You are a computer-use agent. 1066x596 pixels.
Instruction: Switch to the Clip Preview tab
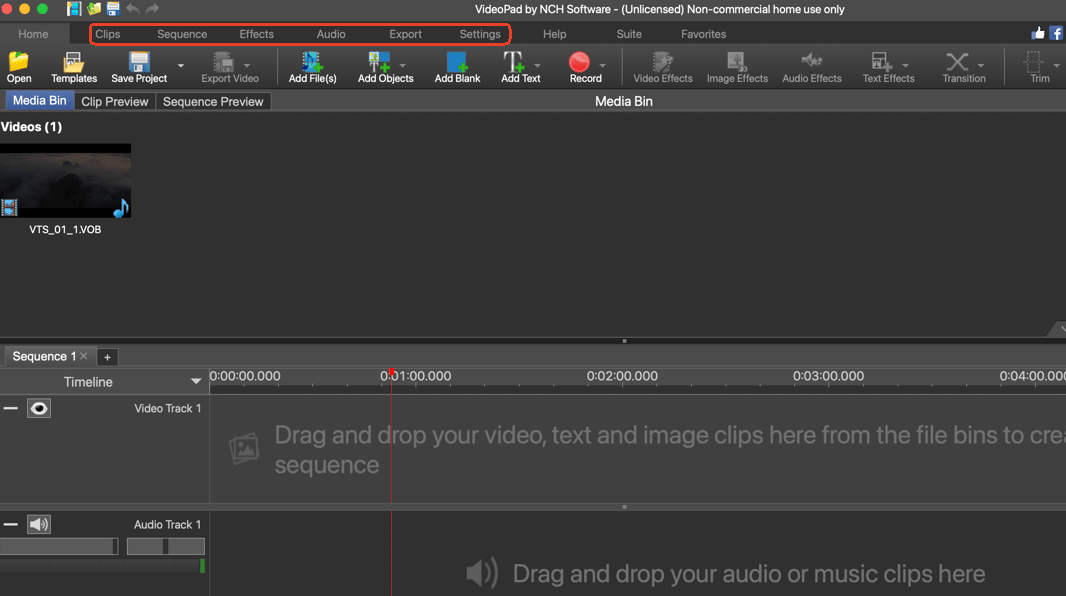tap(115, 101)
